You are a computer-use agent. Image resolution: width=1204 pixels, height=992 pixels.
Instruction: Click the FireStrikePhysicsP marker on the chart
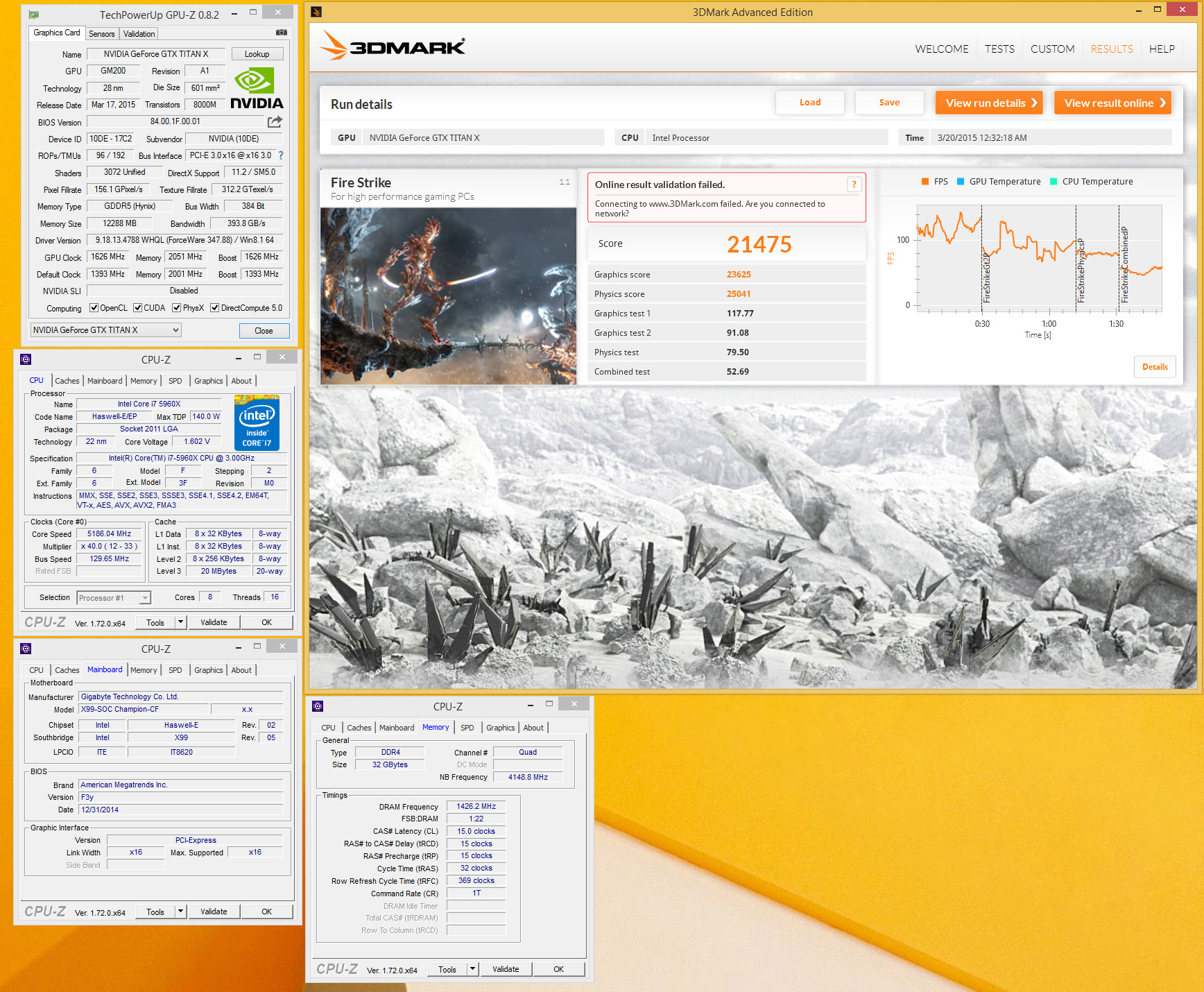[1081, 271]
